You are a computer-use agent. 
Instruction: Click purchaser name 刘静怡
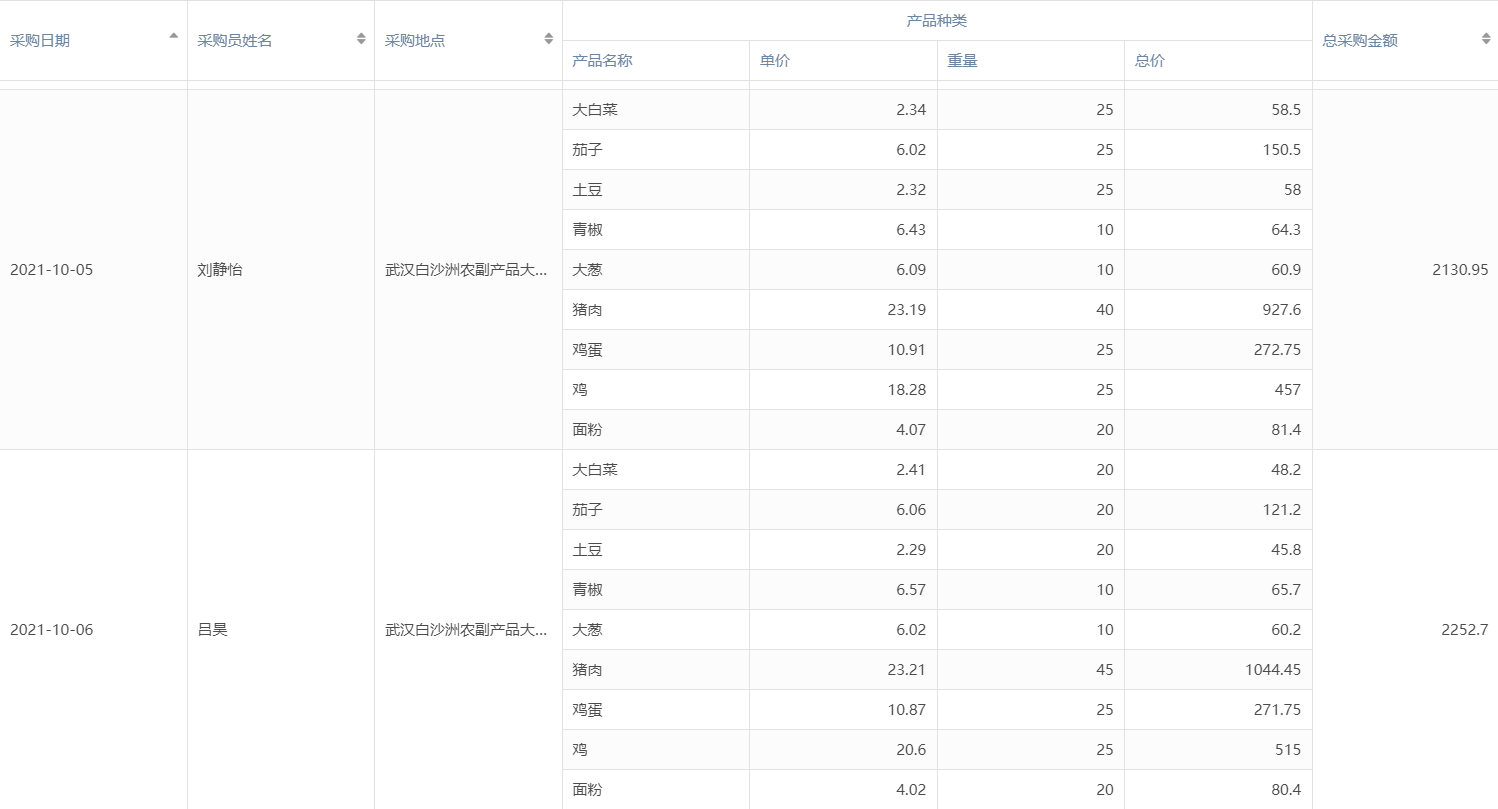coord(220,270)
